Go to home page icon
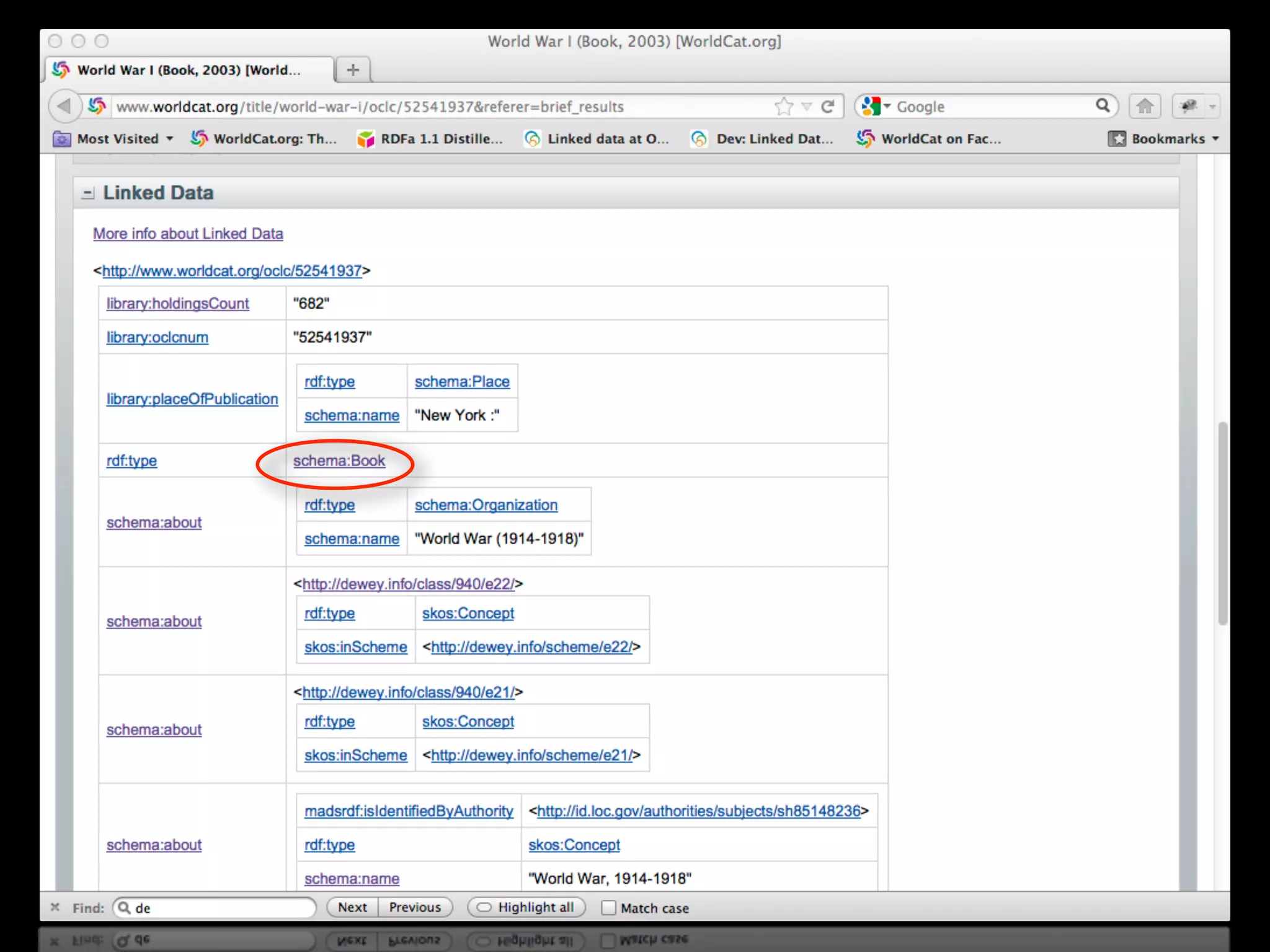The width and height of the screenshot is (1270, 952). [1145, 107]
